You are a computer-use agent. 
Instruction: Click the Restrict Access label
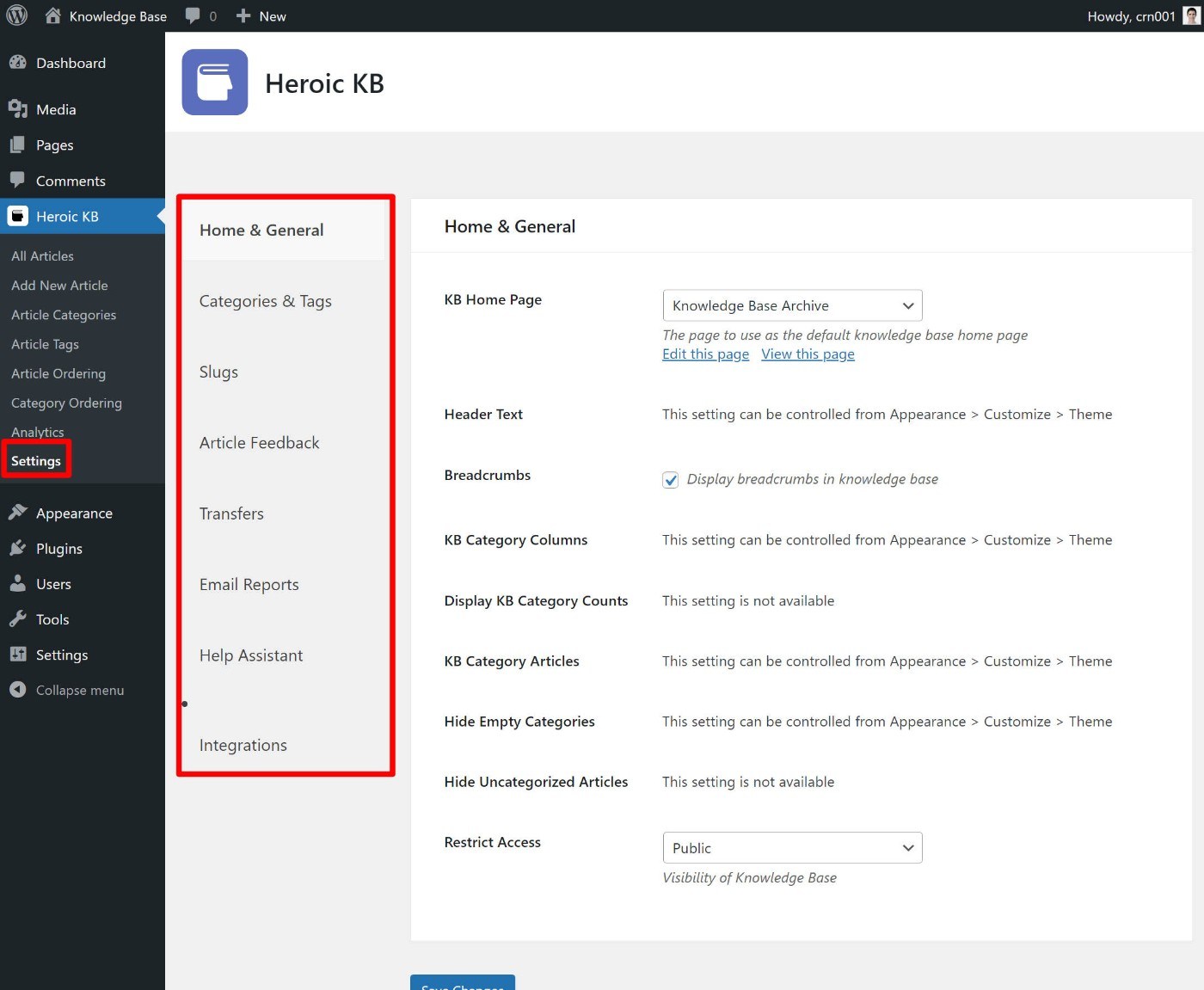(493, 842)
